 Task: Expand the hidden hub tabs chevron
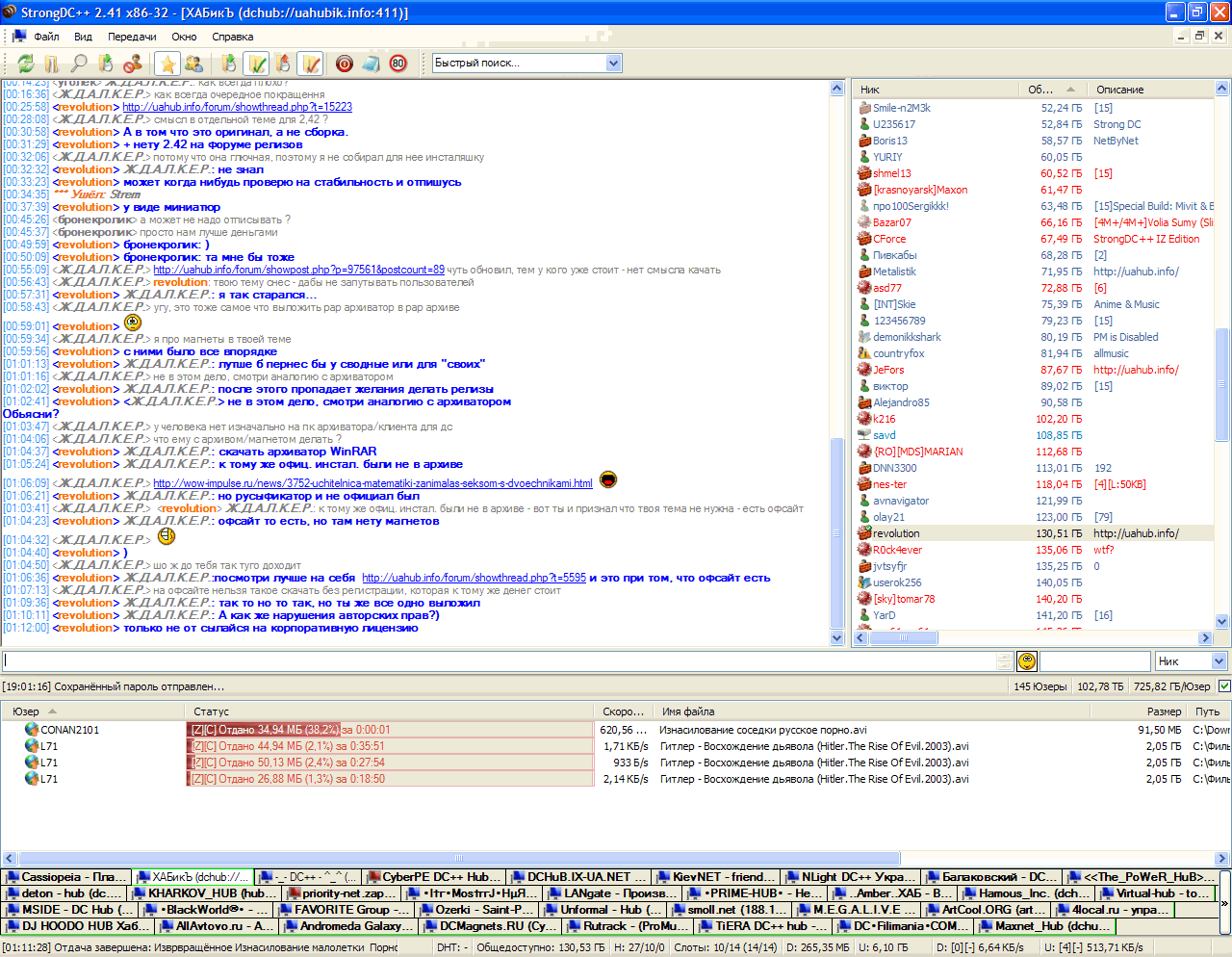[1224, 903]
